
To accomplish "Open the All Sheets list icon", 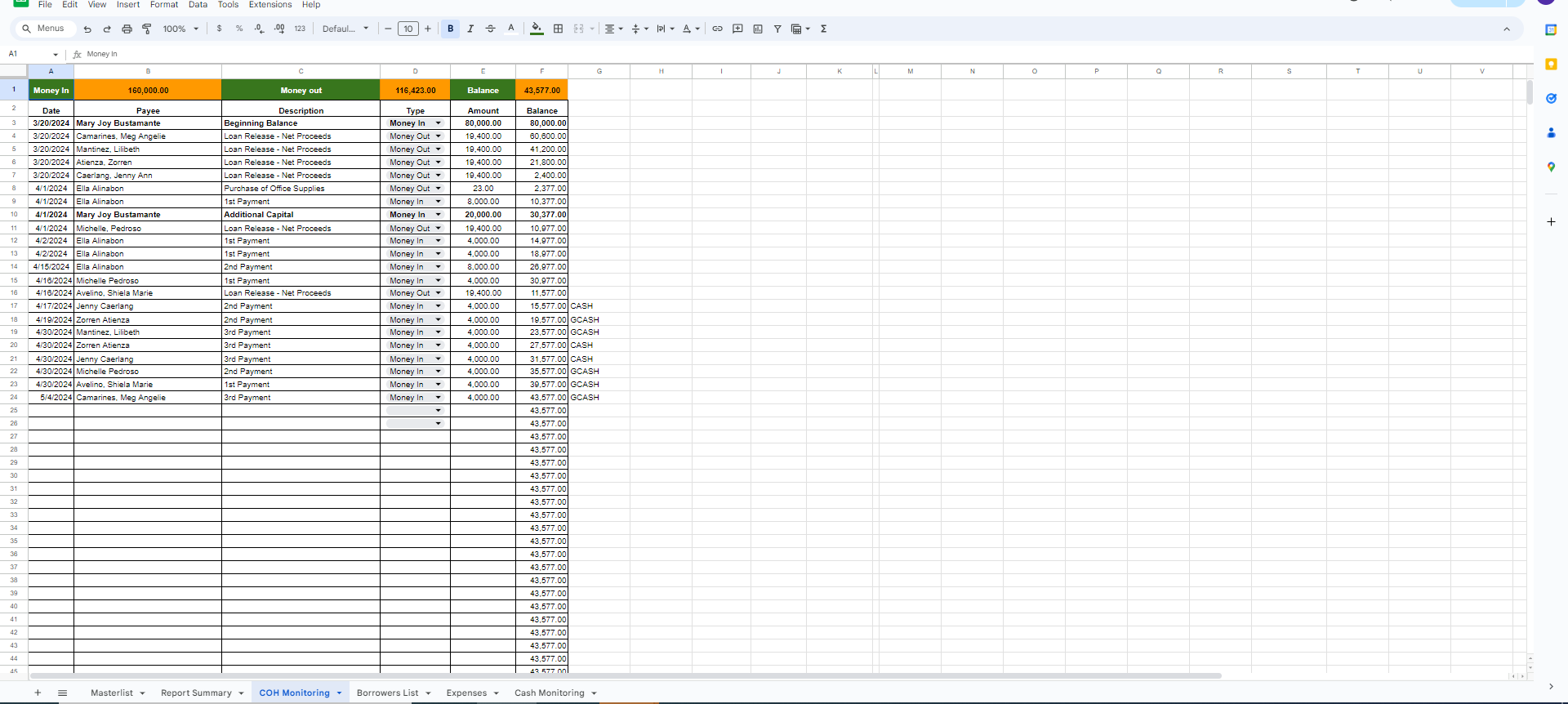I will (62, 693).
